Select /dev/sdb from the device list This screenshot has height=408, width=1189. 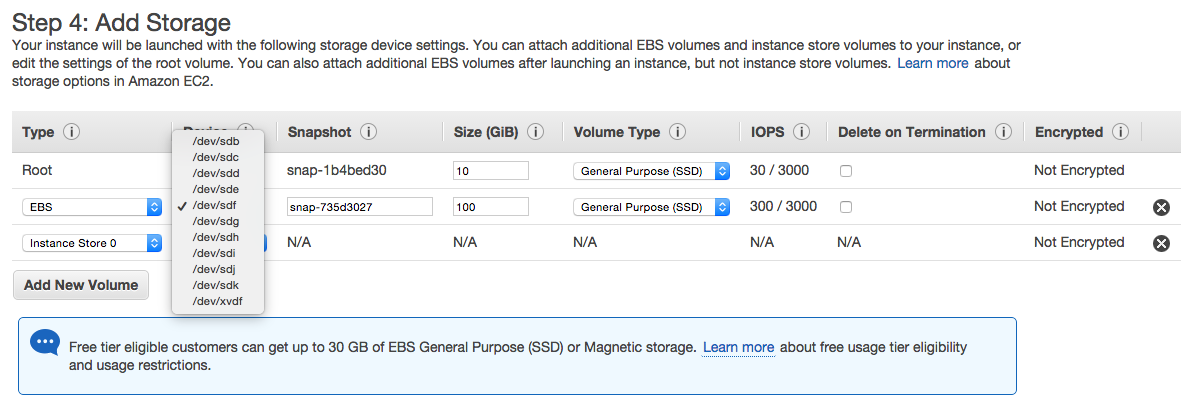tap(215, 140)
